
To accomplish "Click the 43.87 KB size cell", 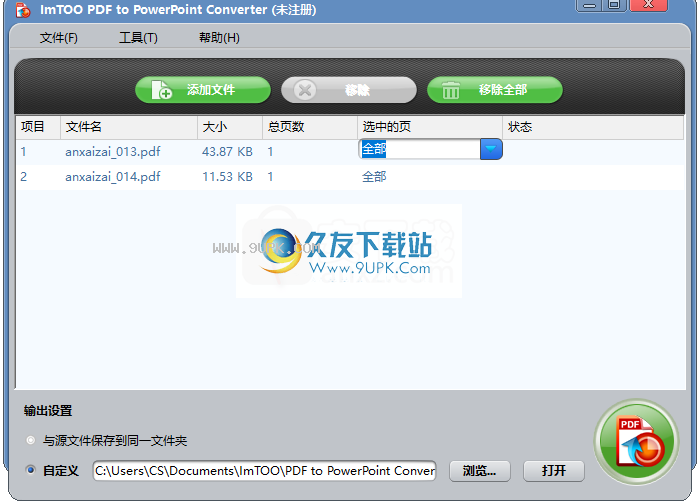I will (227, 152).
